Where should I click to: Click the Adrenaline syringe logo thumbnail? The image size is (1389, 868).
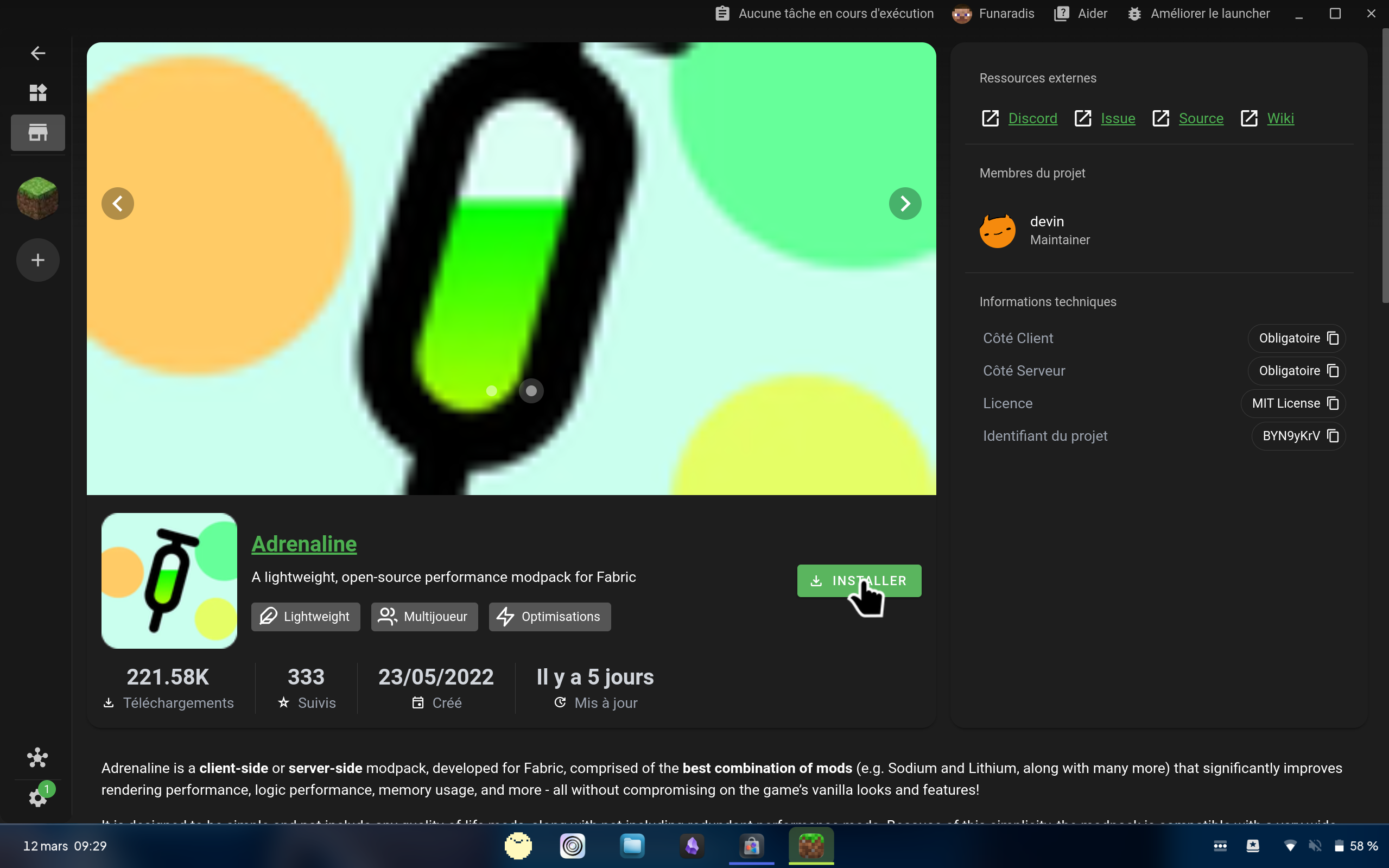click(x=169, y=580)
